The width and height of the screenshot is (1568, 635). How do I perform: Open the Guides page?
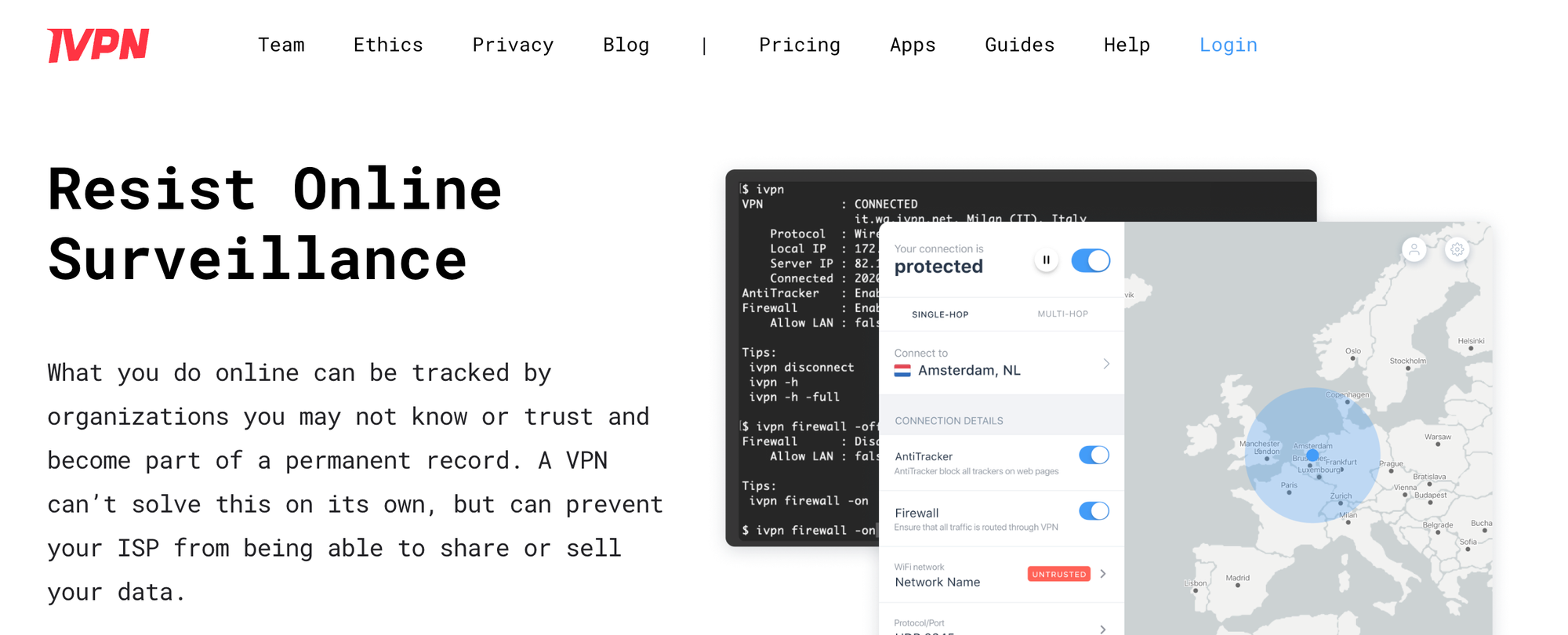[x=1019, y=45]
